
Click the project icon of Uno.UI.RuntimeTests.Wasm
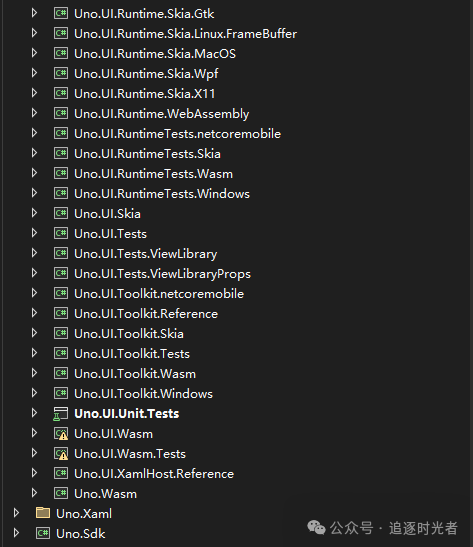(x=61, y=173)
